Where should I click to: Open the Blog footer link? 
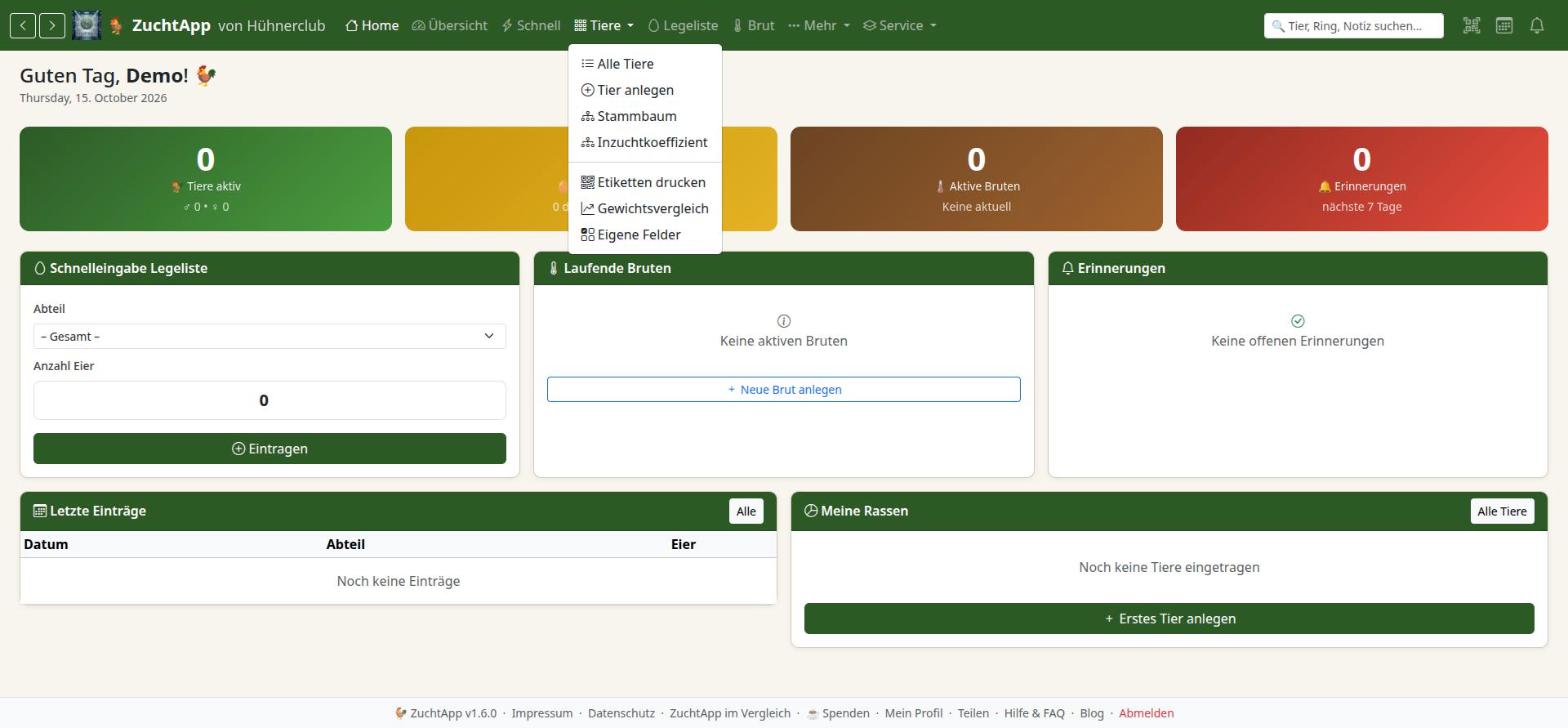(x=1092, y=713)
